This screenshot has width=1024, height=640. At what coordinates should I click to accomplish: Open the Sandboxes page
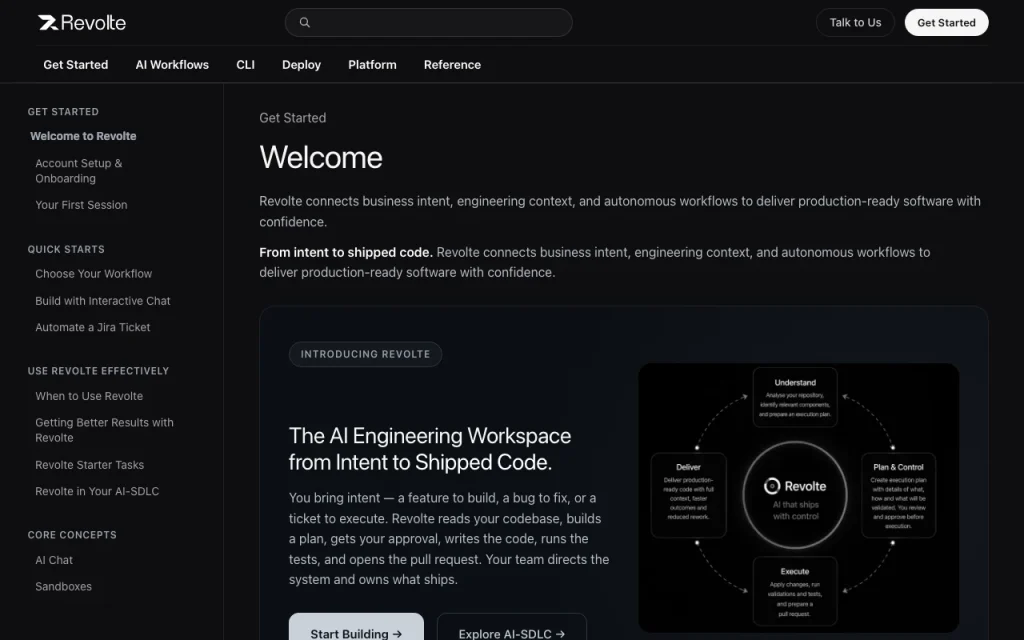pyautogui.click(x=63, y=586)
